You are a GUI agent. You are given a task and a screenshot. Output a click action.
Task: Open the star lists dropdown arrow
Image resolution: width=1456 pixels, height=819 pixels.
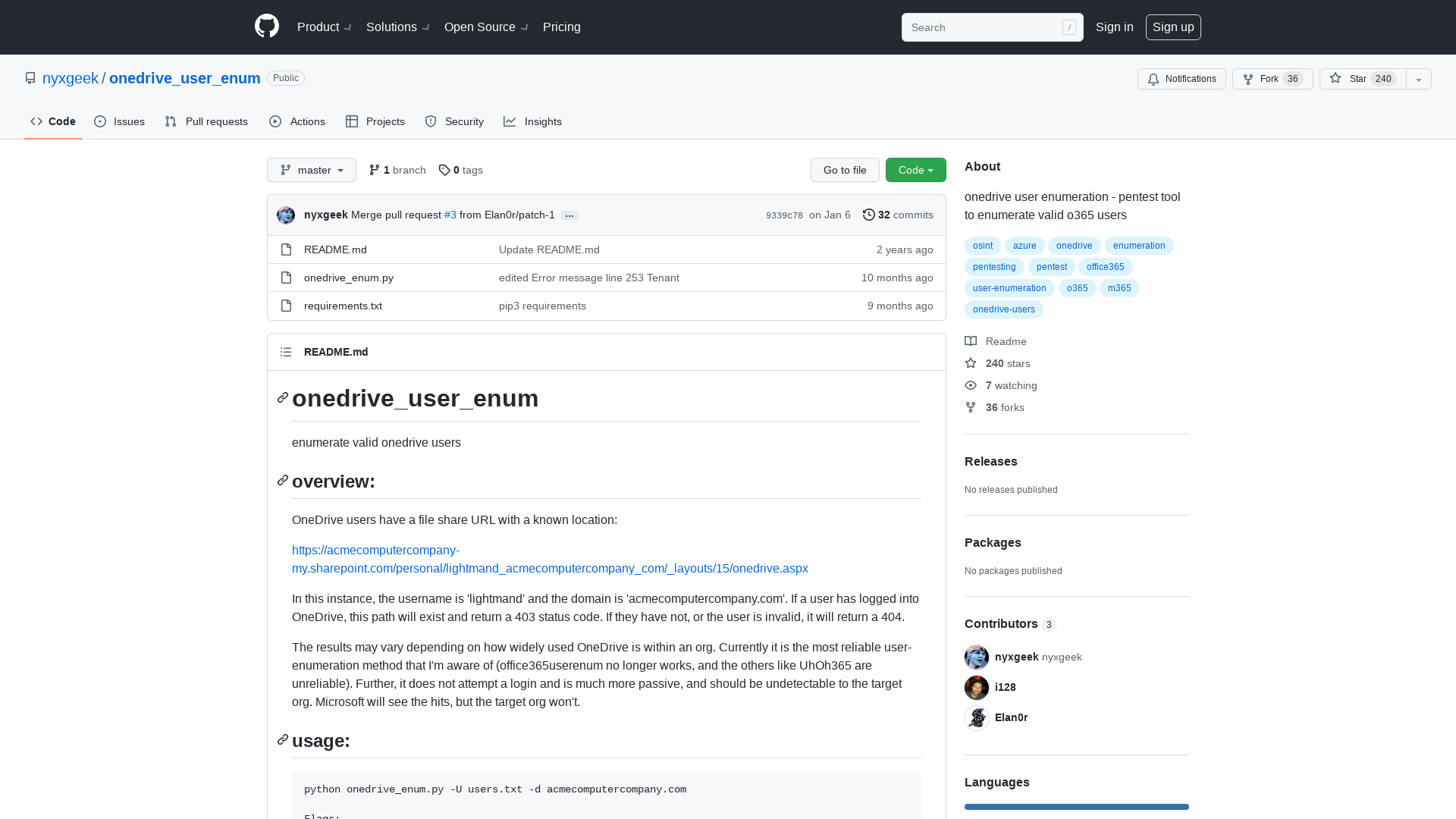pyautogui.click(x=1419, y=79)
